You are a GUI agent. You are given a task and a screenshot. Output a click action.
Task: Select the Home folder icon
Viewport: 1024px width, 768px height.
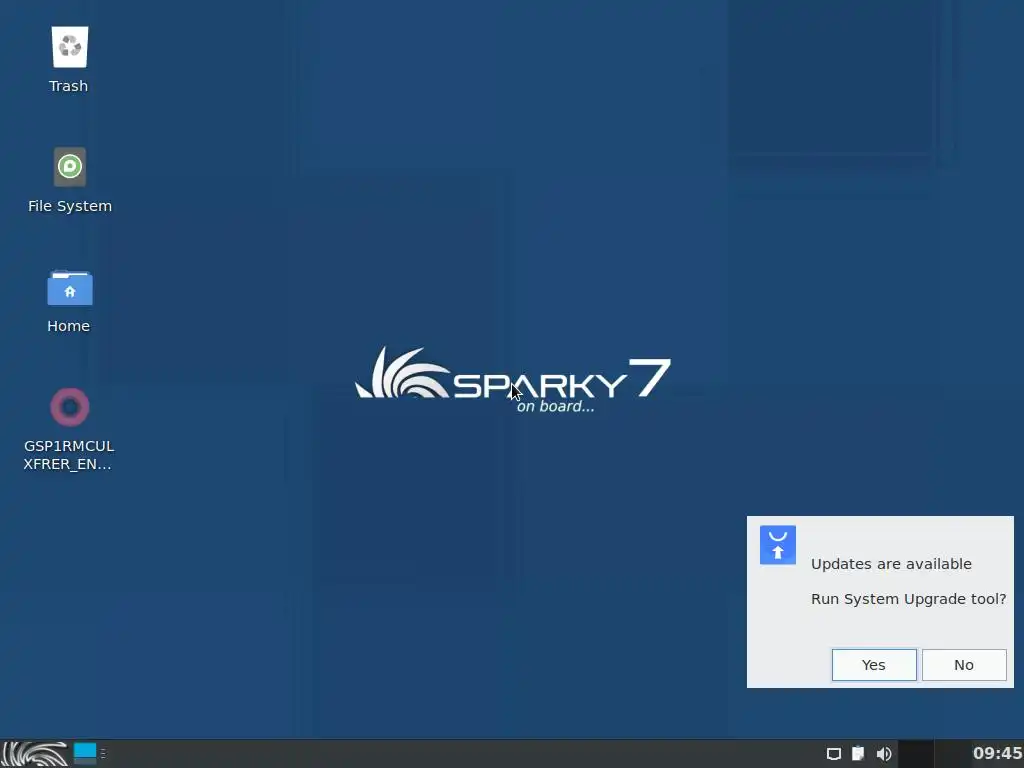[69, 287]
